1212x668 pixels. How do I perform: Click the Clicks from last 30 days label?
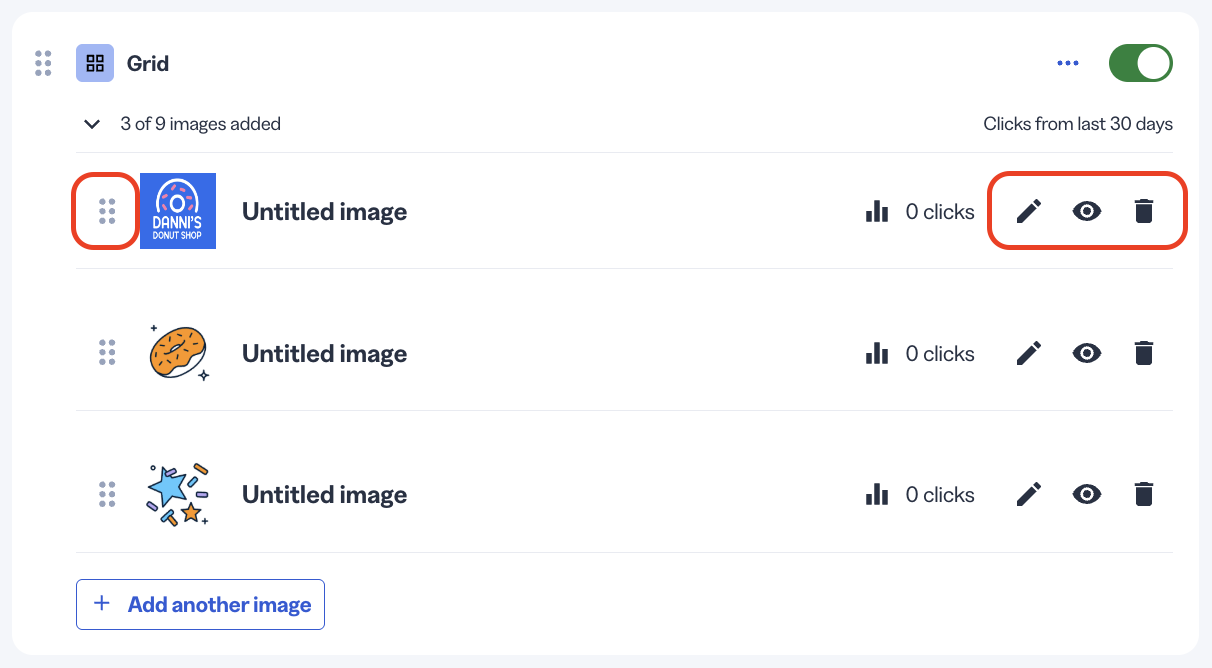(x=1078, y=123)
